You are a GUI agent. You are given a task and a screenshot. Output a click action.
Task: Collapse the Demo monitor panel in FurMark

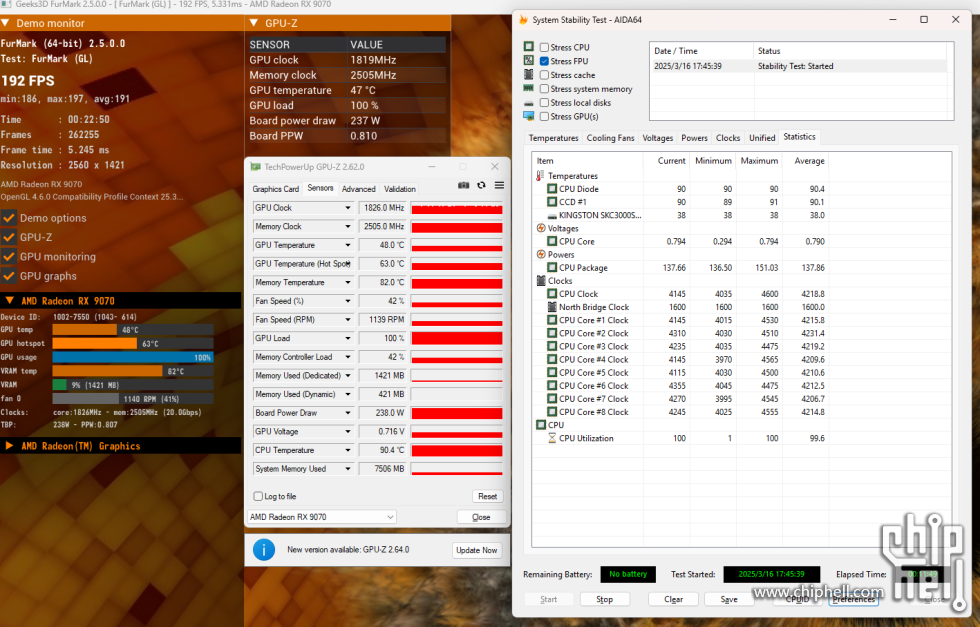pyautogui.click(x=5, y=23)
